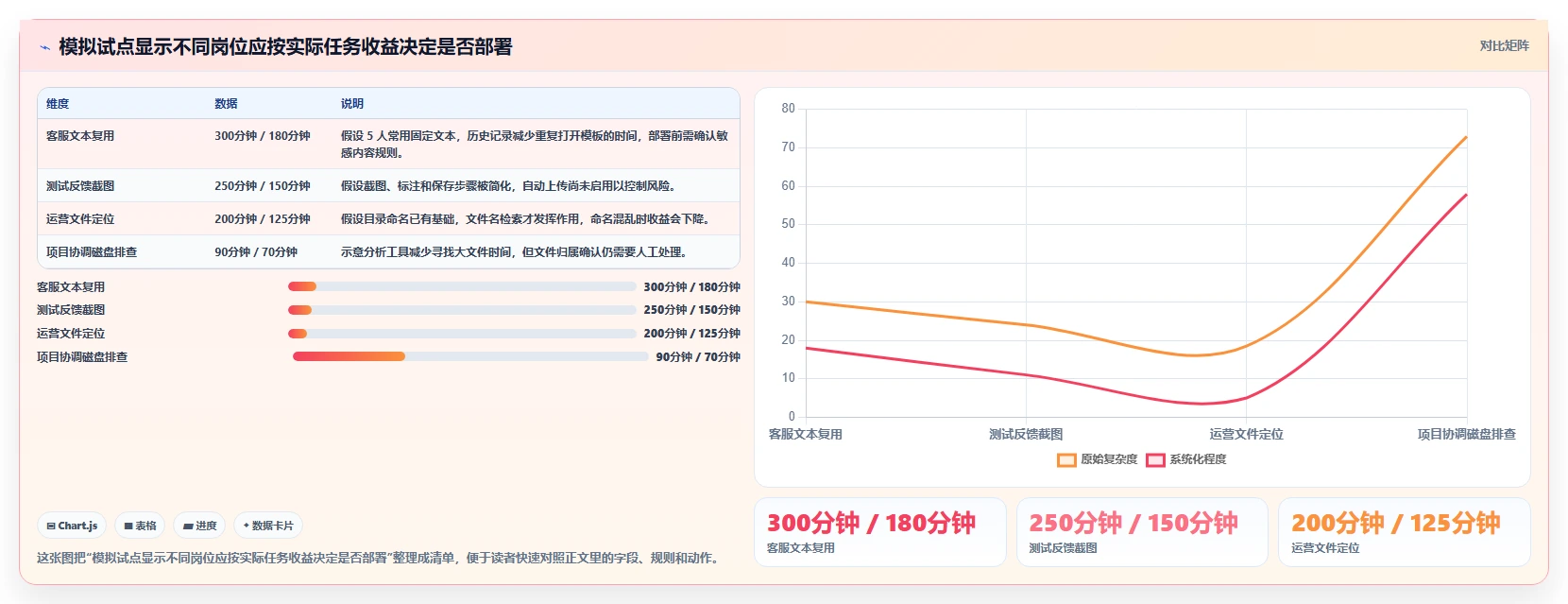Click the 进度 tag chip
Screen dimensions: 1568x604
click(199, 526)
